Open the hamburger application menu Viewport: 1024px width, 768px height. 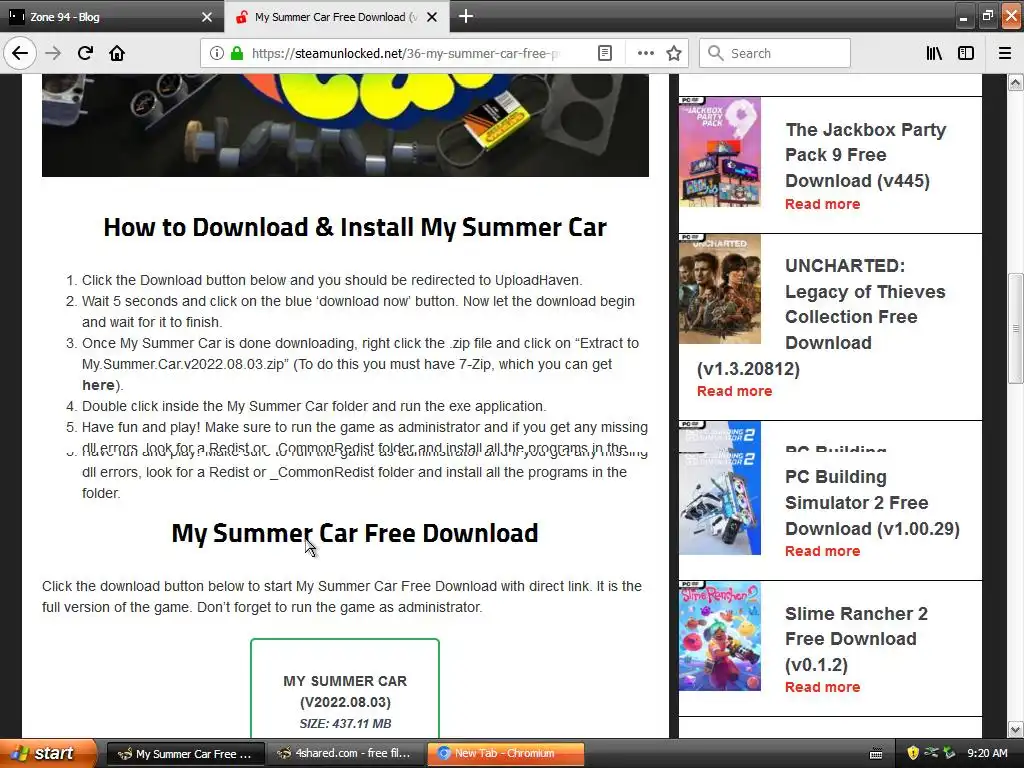pos(1005,53)
